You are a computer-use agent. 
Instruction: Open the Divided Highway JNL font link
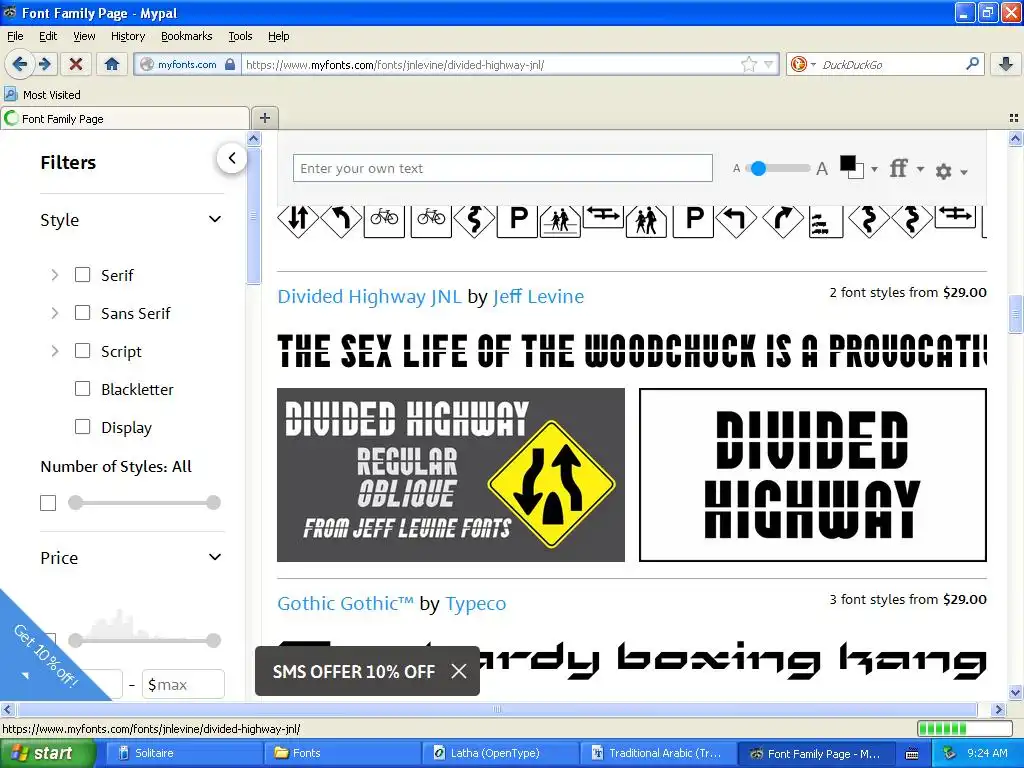(x=369, y=296)
